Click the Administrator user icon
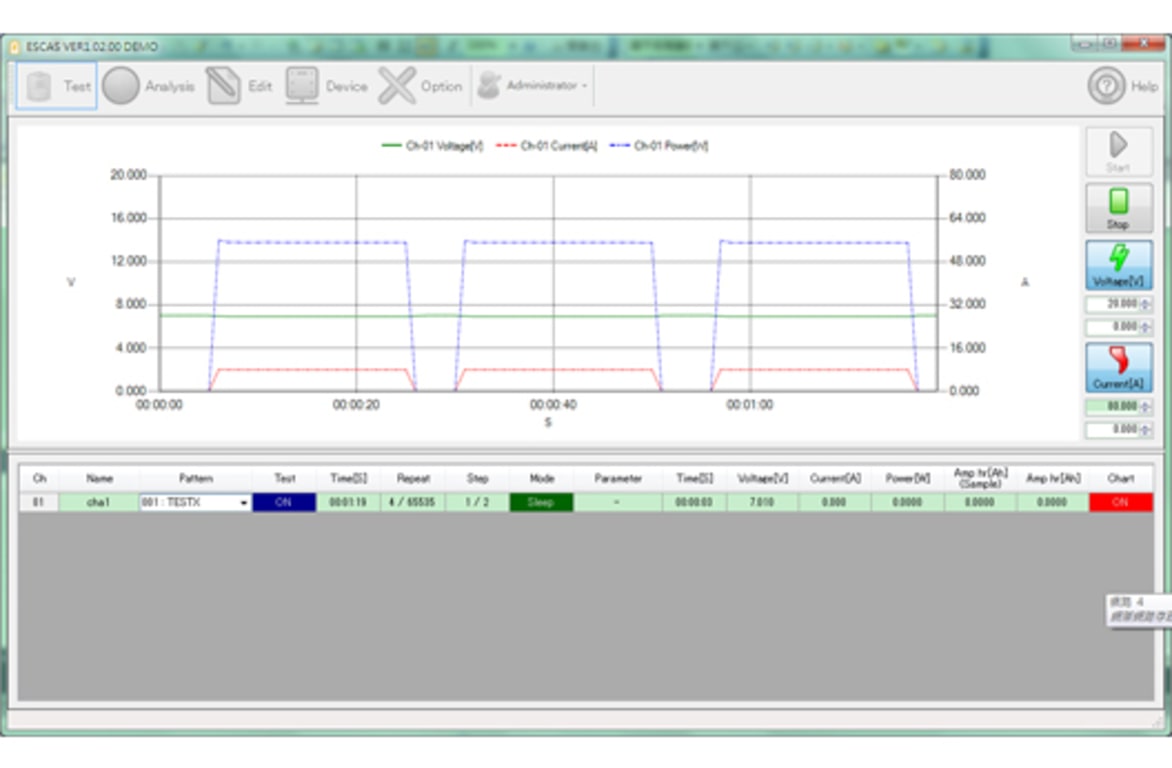The image size is (1172, 768). coord(489,85)
